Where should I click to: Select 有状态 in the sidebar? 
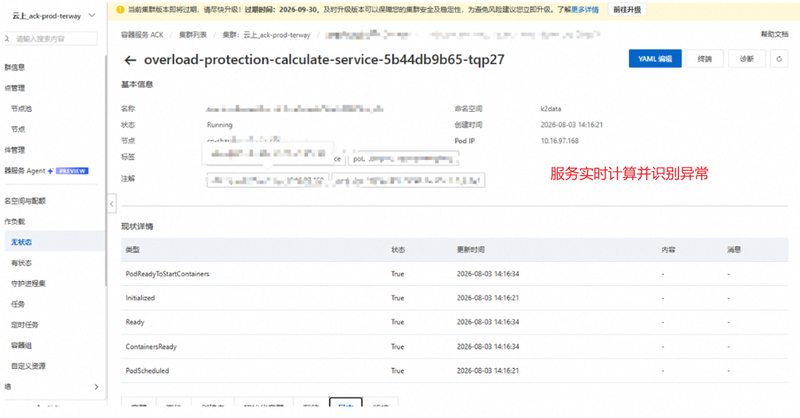21,263
